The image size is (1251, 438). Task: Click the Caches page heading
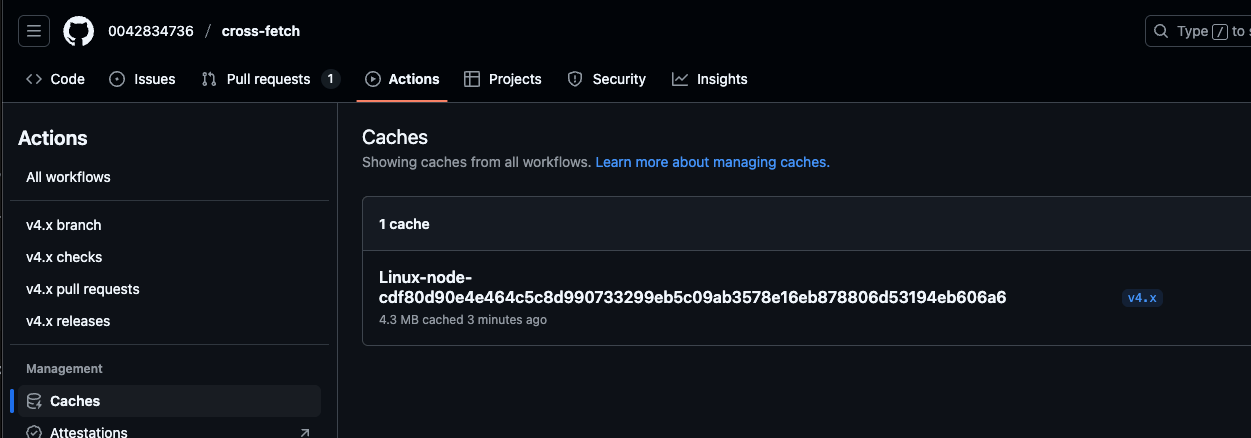click(x=395, y=137)
